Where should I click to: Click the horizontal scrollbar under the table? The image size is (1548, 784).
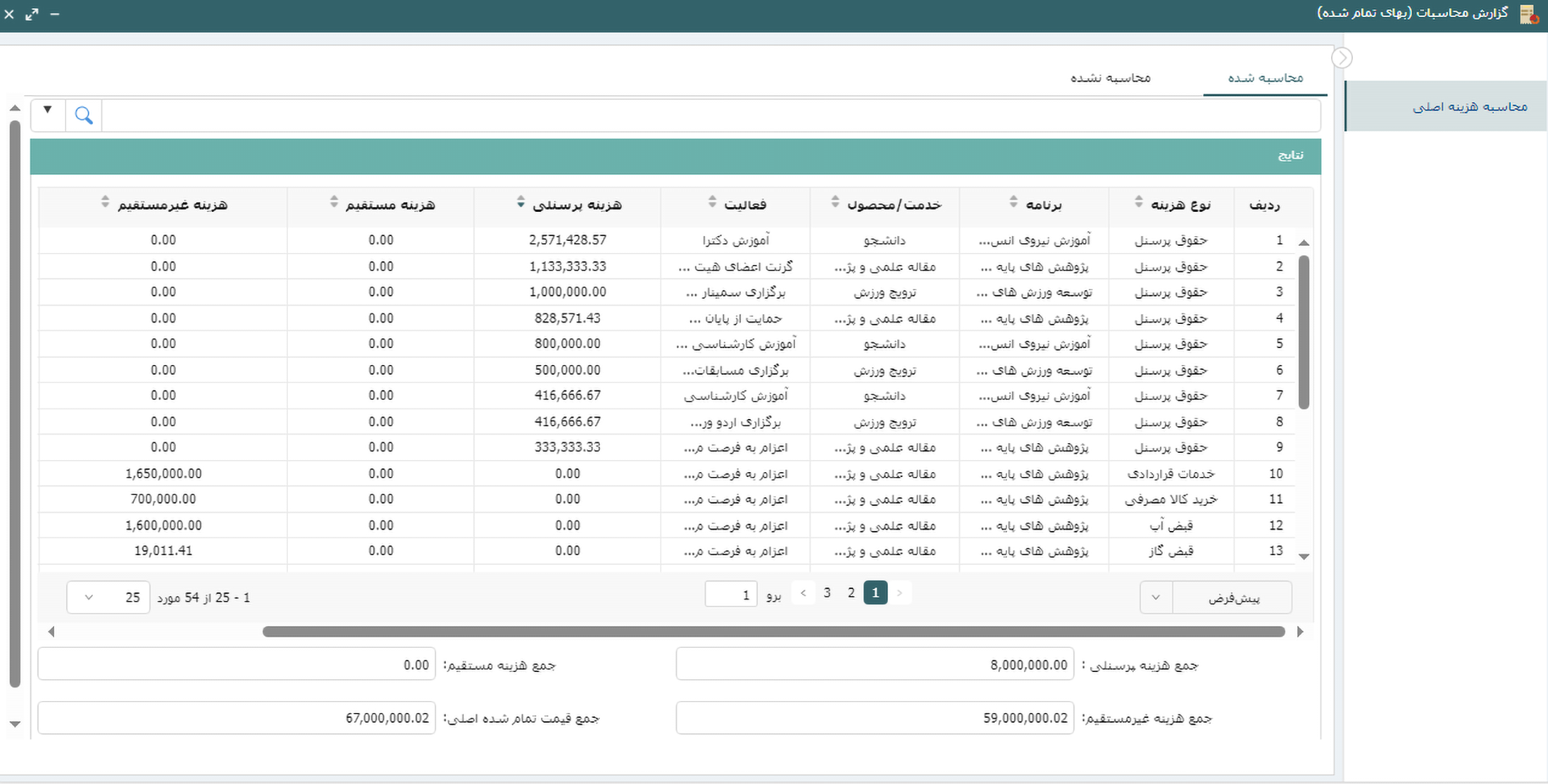point(772,632)
